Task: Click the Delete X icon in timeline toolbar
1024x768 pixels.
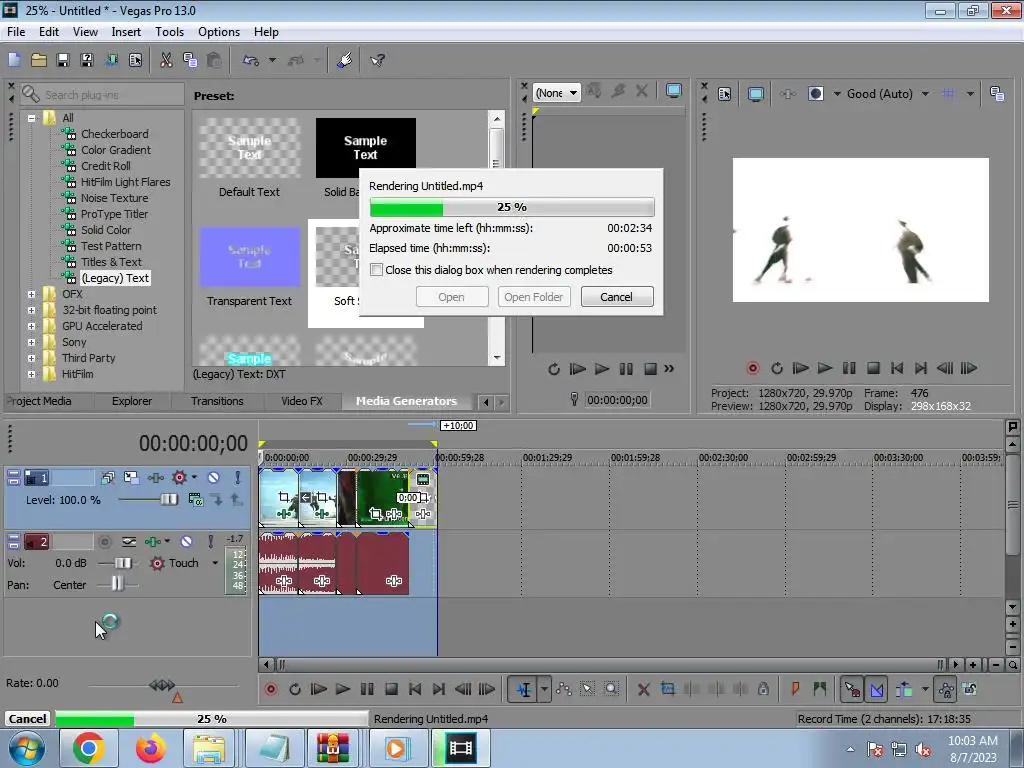Action: tap(643, 689)
